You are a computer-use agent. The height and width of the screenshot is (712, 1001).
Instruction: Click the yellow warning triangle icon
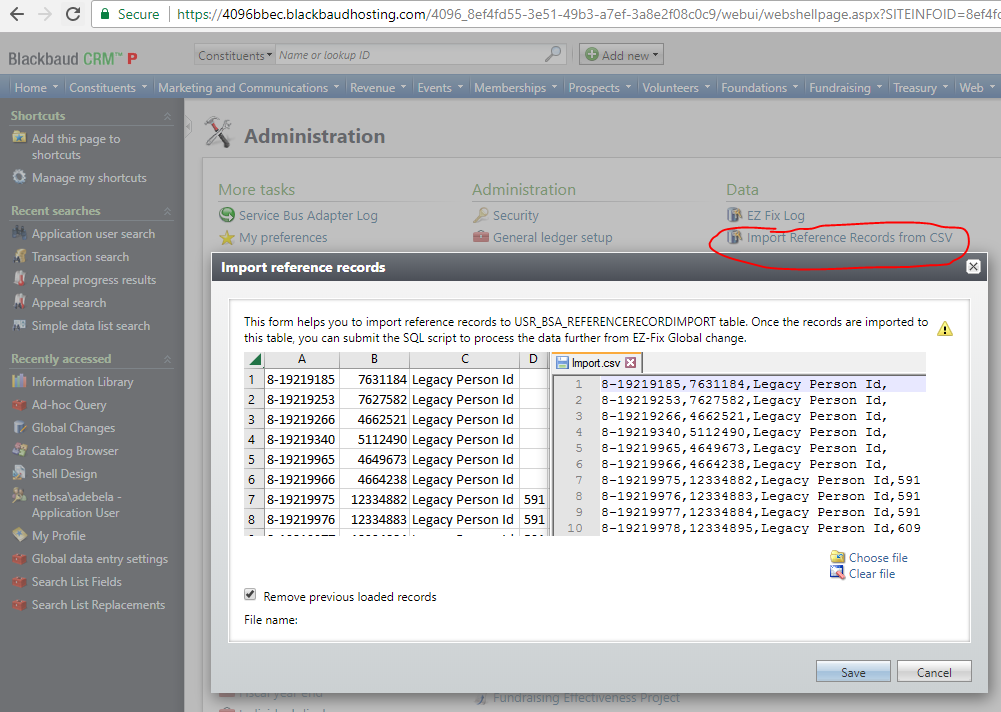[945, 329]
